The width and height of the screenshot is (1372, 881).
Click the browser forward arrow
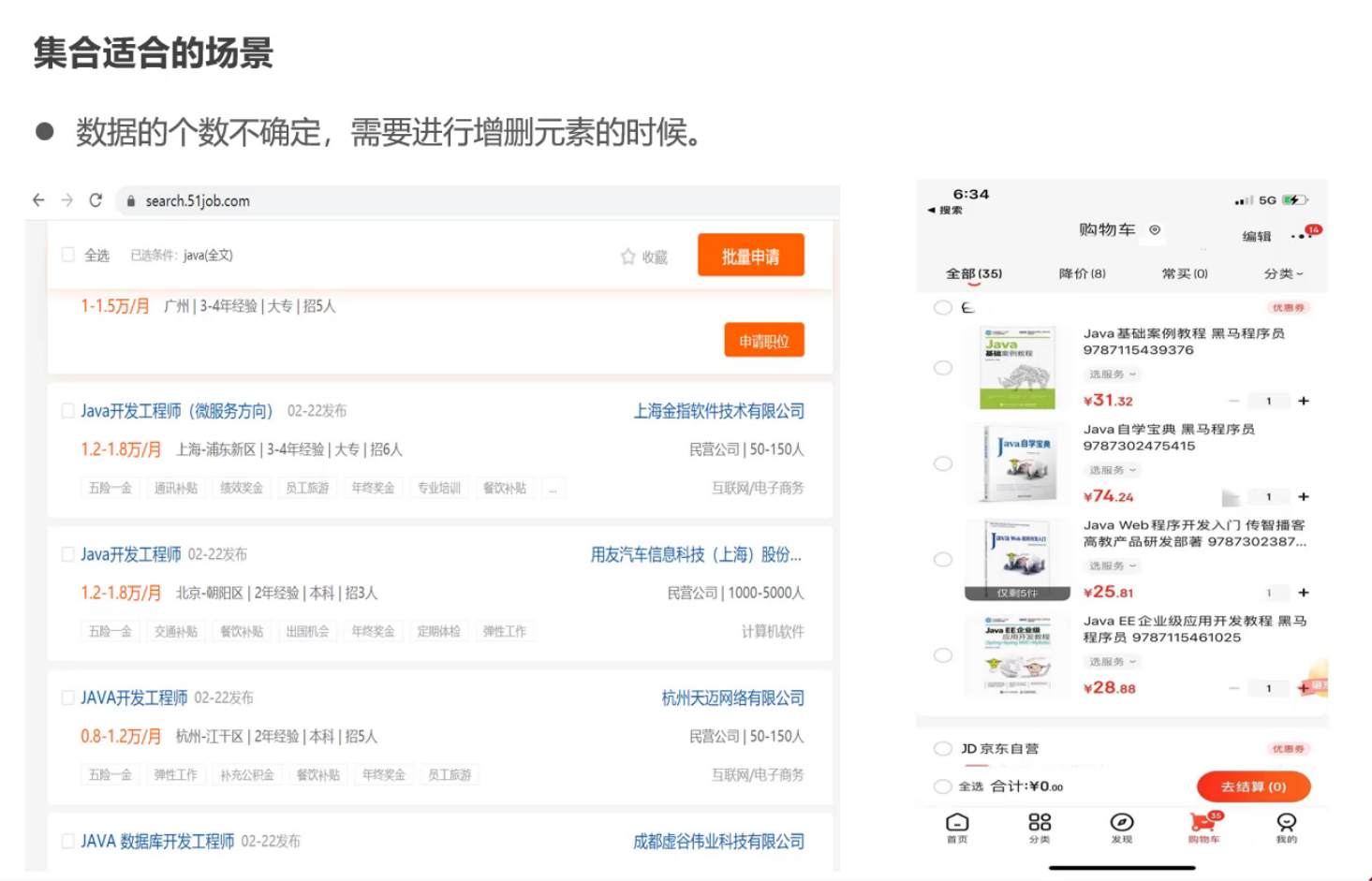point(66,200)
